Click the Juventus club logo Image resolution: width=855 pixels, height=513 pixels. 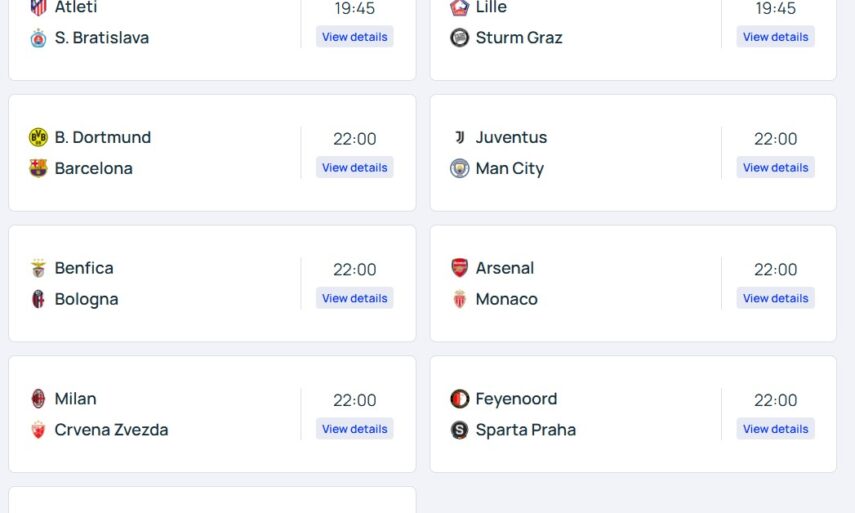pos(459,137)
